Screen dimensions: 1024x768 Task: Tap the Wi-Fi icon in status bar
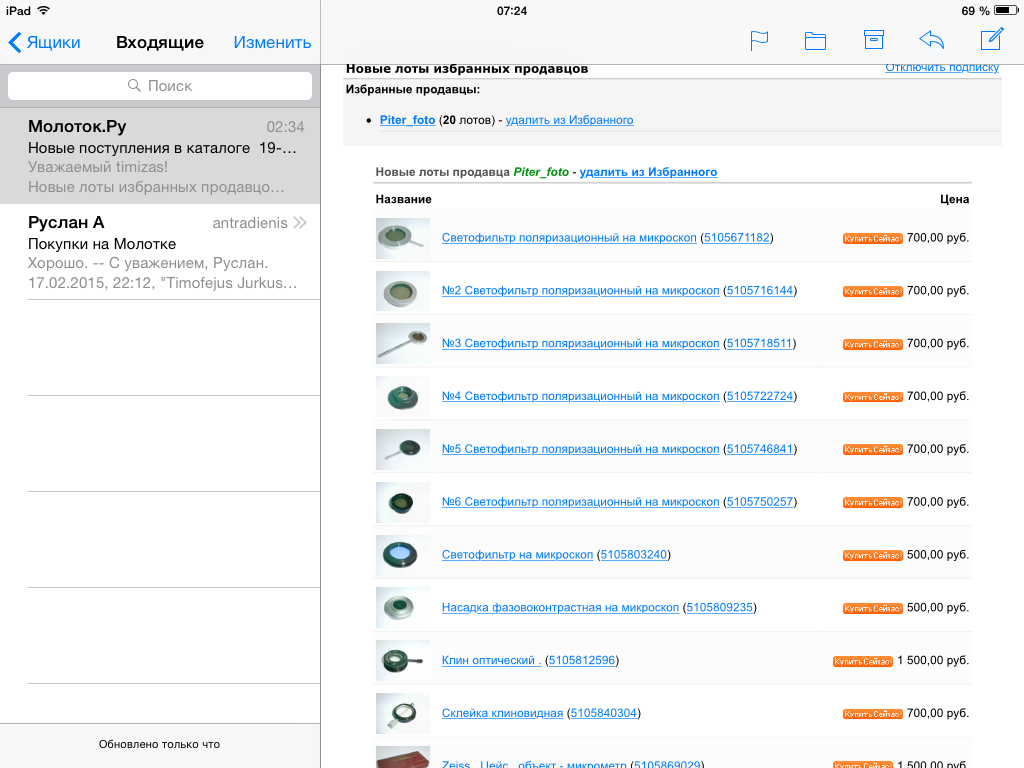[x=44, y=10]
